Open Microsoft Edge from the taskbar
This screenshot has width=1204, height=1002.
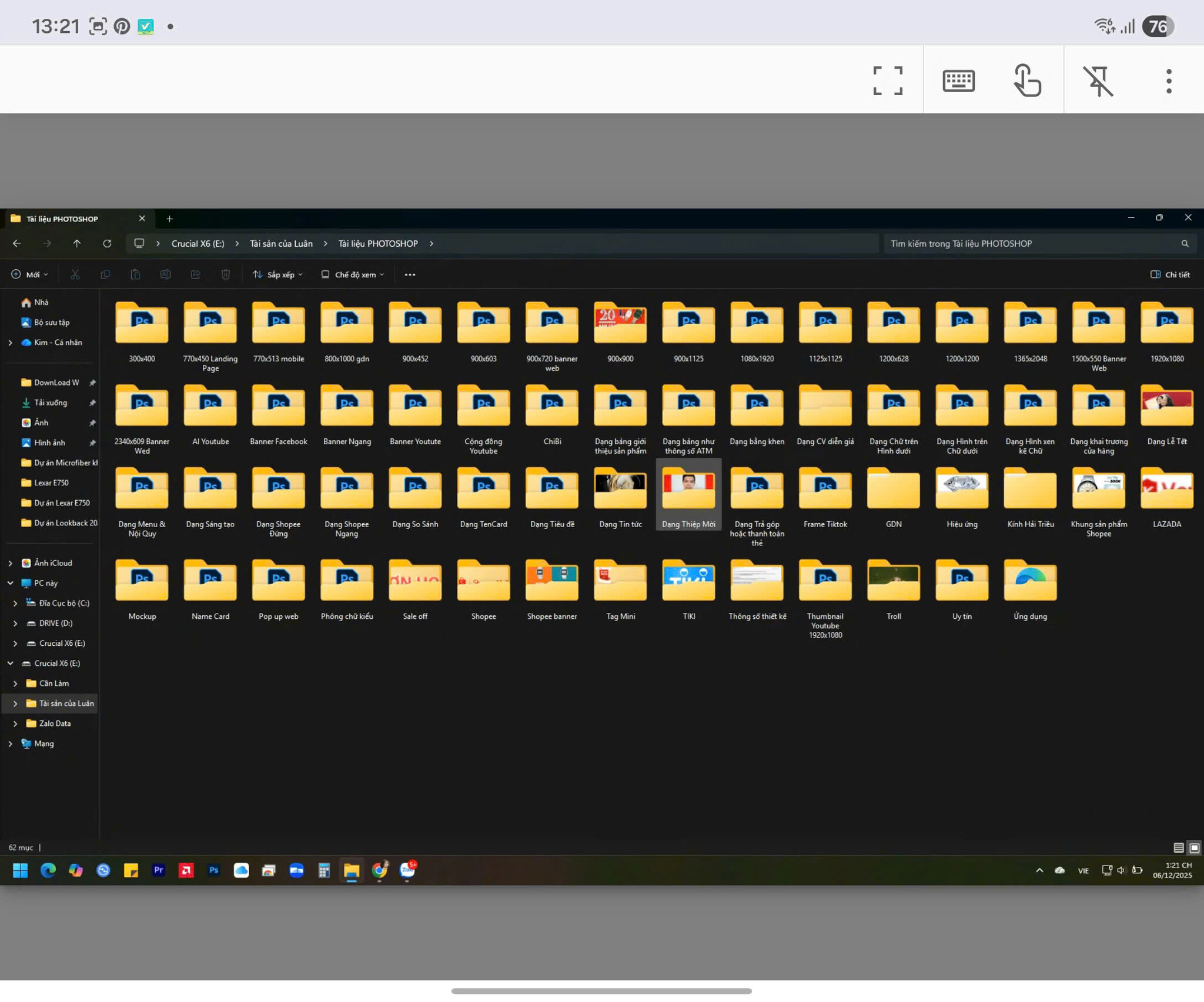click(x=48, y=870)
